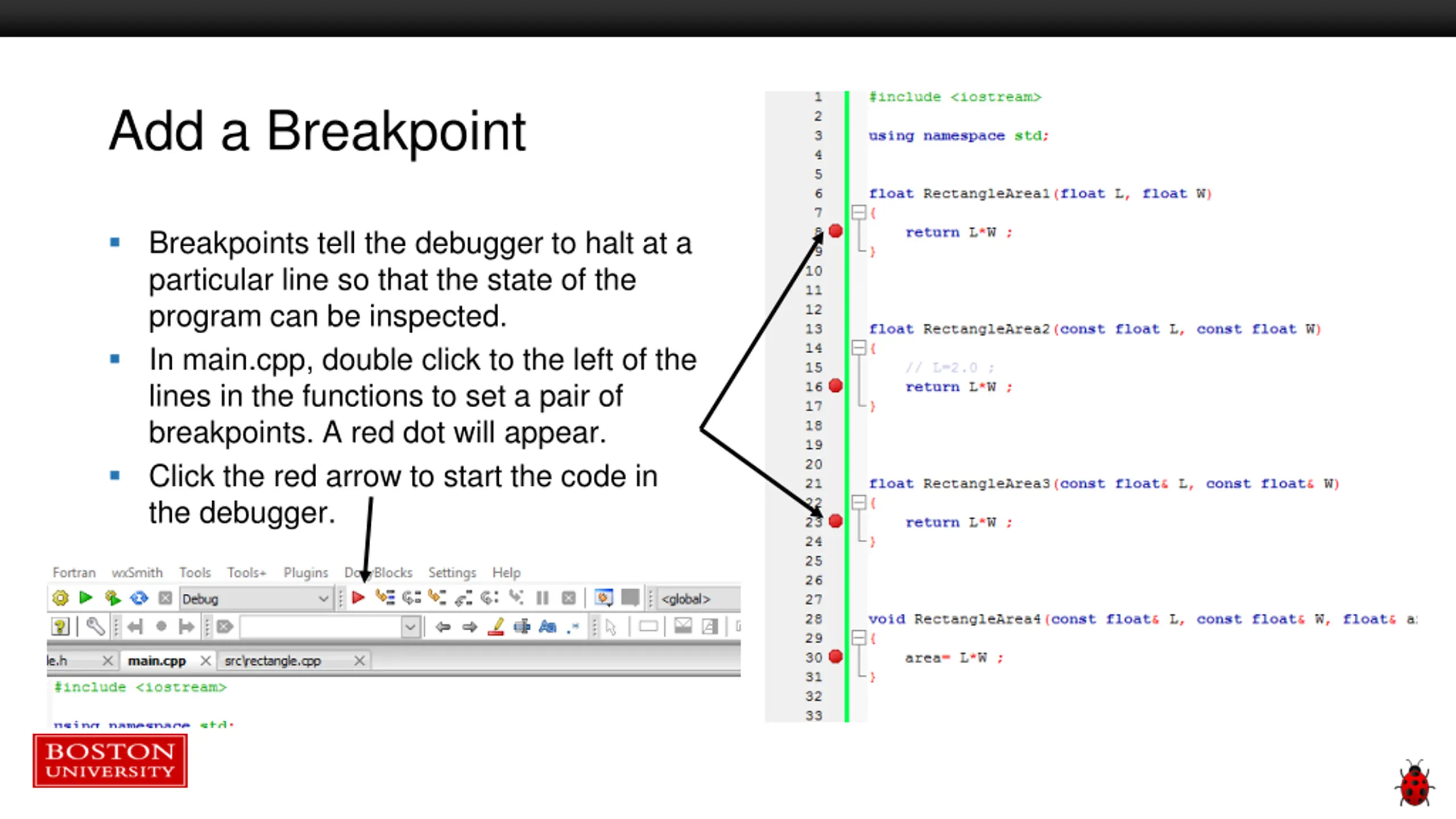Open the Fortran menu
The width and height of the screenshot is (1456, 819).
pyautogui.click(x=74, y=572)
